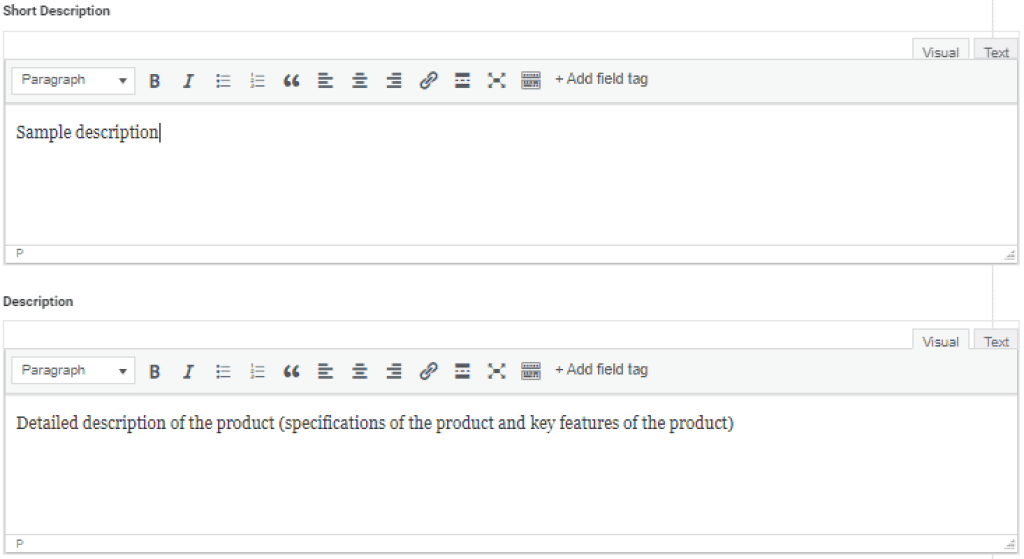Insert Read More tag in Description editor
Viewport: 1024px width, 559px height.
point(462,371)
